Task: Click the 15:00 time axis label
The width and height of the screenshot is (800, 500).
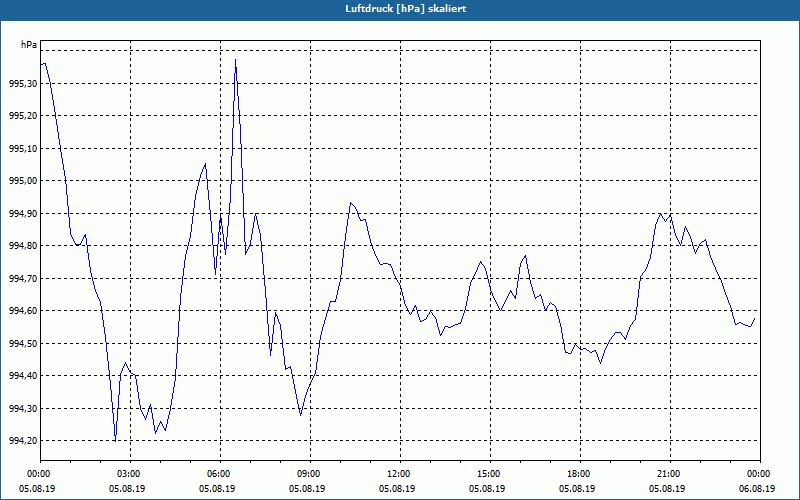Action: 487,474
